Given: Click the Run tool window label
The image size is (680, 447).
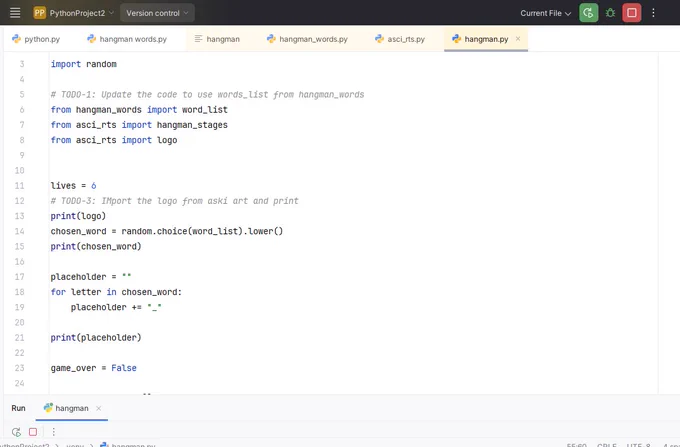Looking at the screenshot, I should click(18, 408).
